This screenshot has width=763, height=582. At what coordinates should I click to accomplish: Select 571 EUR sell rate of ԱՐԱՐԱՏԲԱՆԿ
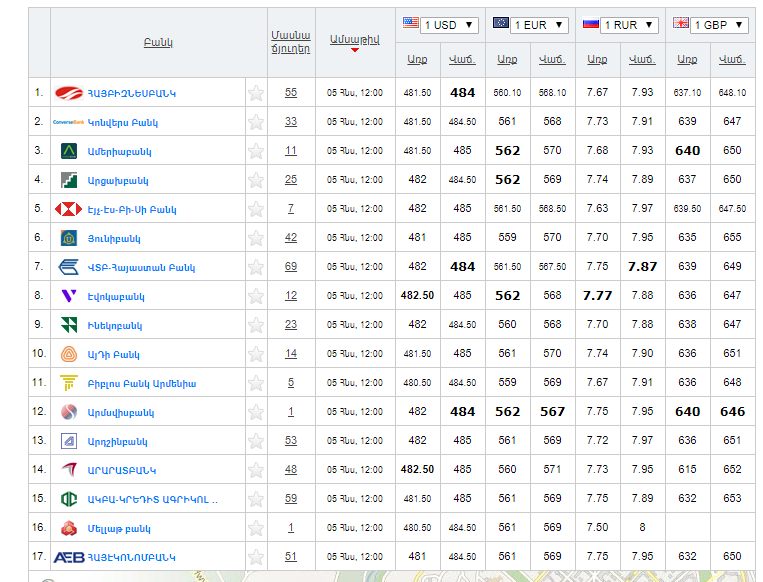tap(552, 470)
